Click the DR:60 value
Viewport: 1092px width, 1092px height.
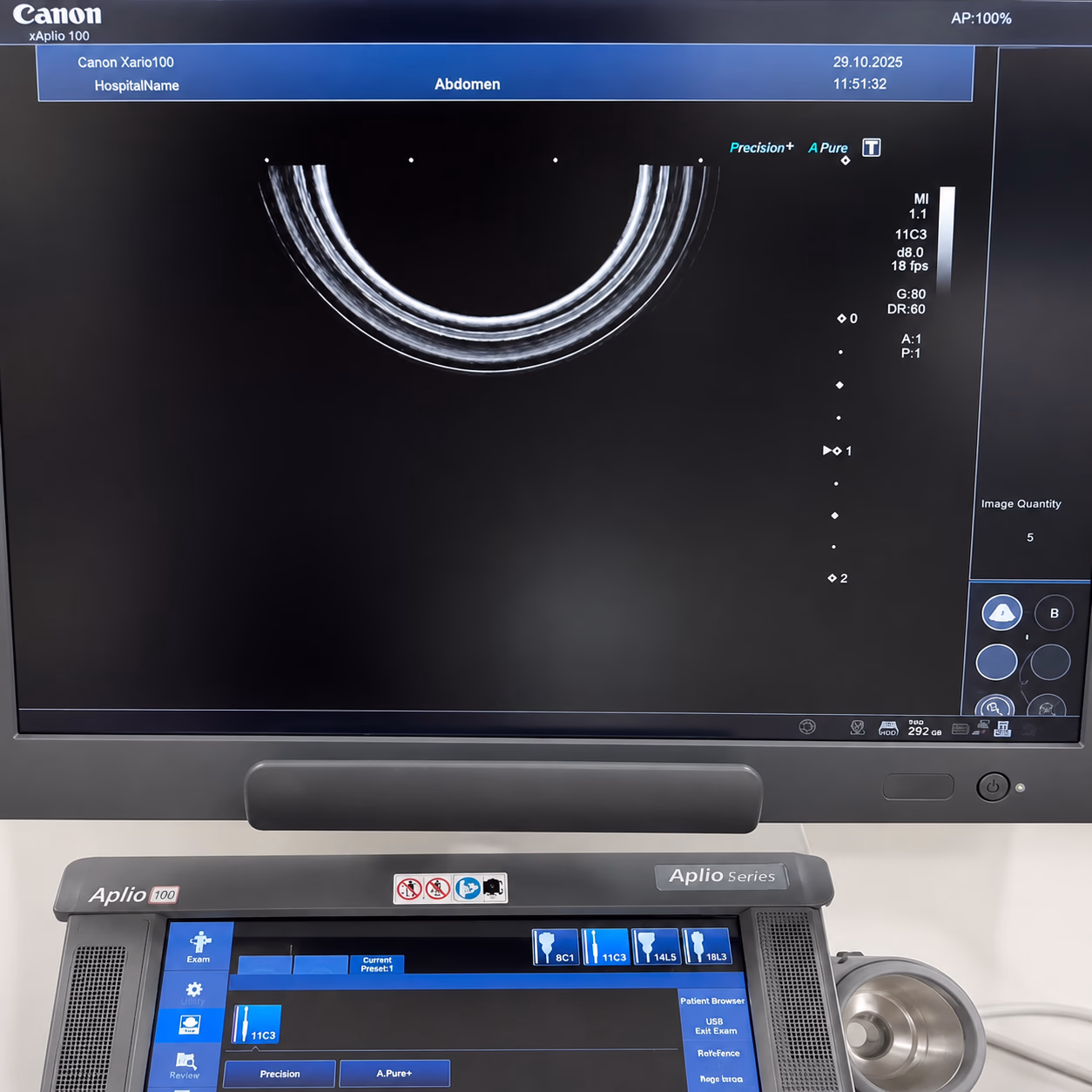pos(907,309)
